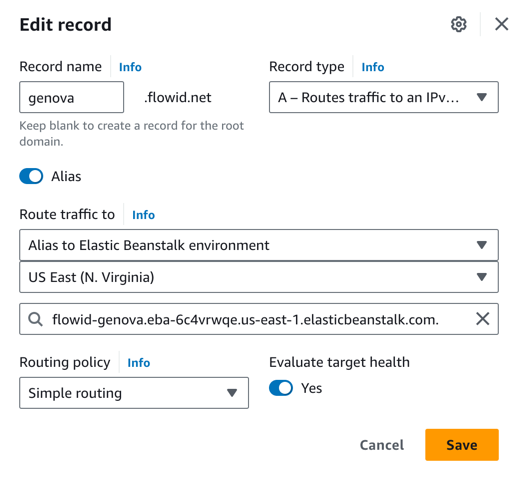
Task: Open the Info link for Route traffic to
Action: click(x=143, y=215)
